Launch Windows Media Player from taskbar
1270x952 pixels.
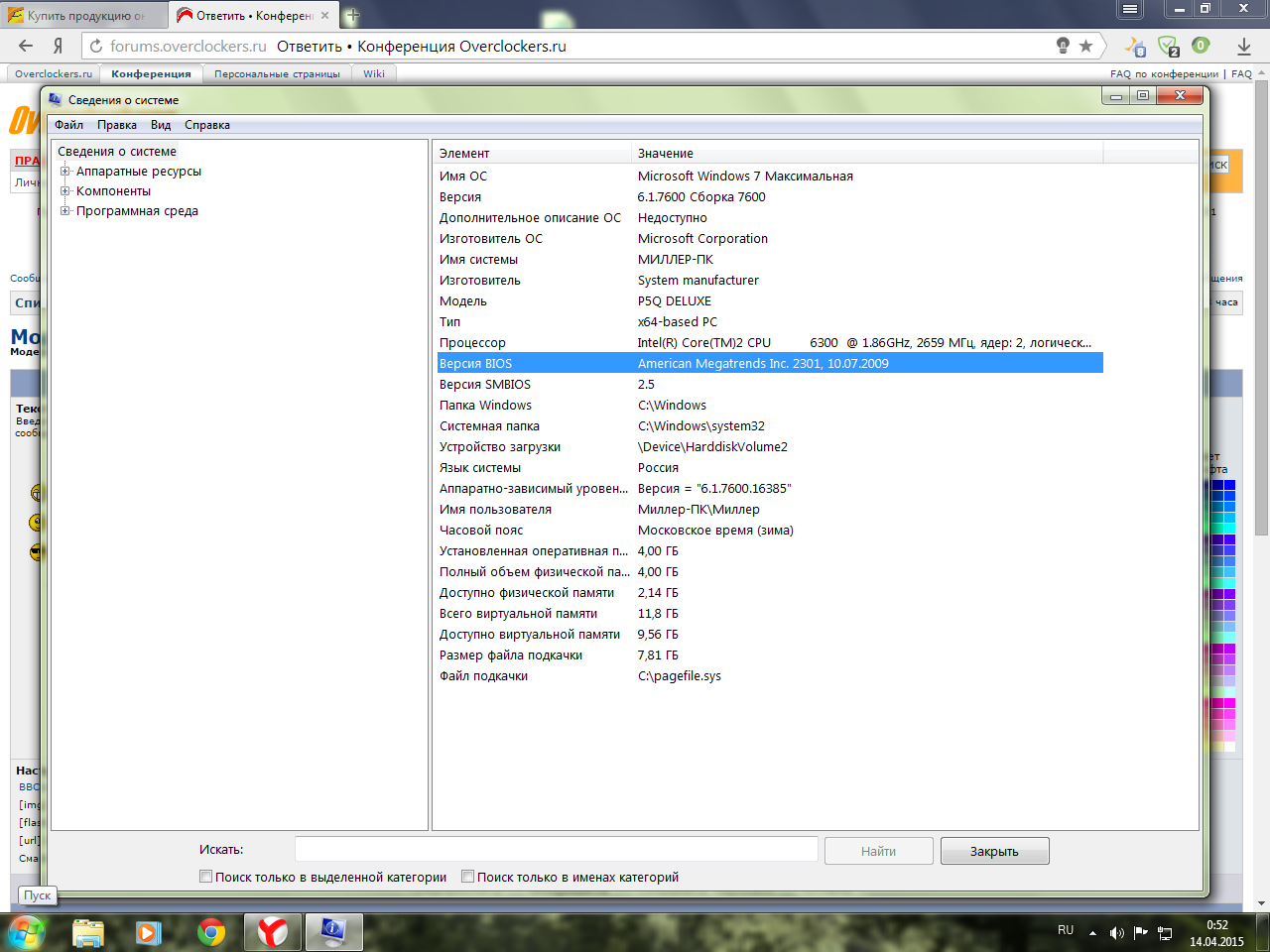click(x=149, y=932)
